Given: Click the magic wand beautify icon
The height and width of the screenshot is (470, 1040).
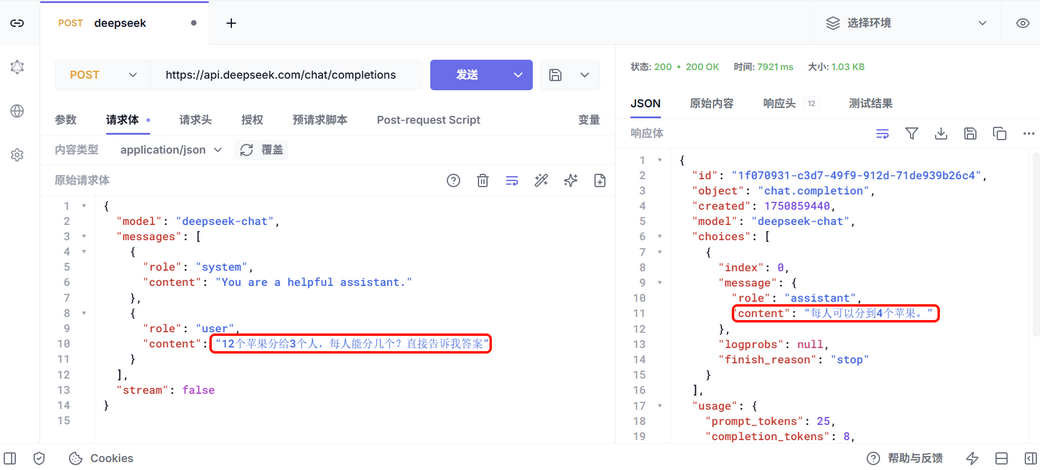Looking at the screenshot, I should tap(541, 180).
